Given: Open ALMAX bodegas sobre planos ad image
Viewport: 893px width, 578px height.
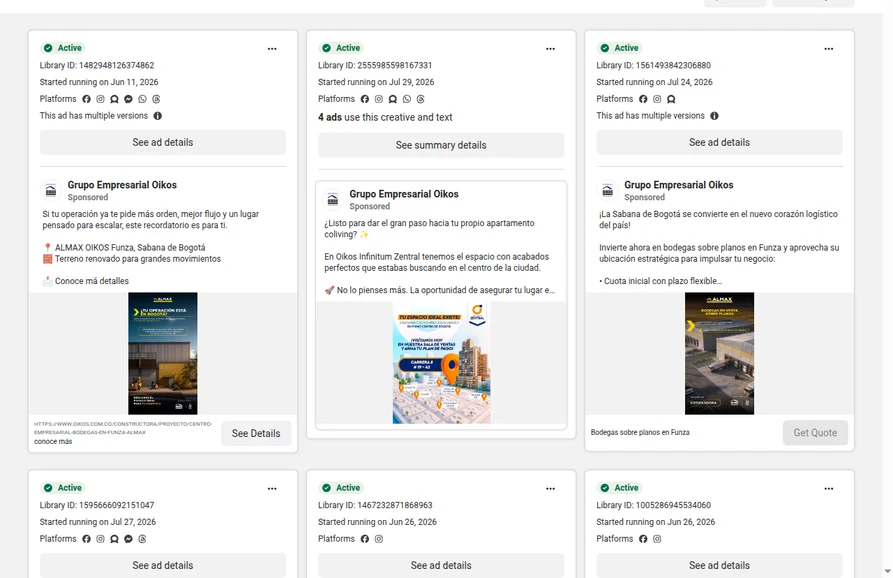Looking at the screenshot, I should pyautogui.click(x=719, y=354).
